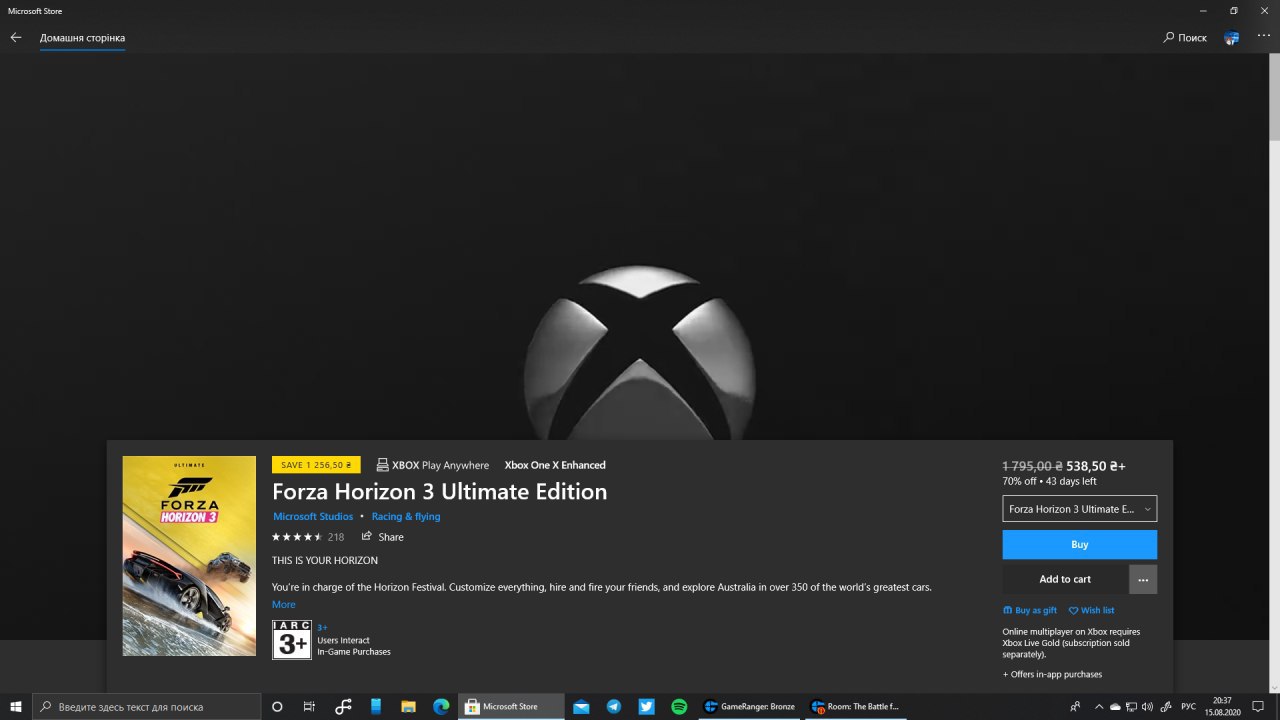The width and height of the screenshot is (1280, 720).
Task: Launch Microsoft Edge from taskbar
Action: click(x=441, y=706)
